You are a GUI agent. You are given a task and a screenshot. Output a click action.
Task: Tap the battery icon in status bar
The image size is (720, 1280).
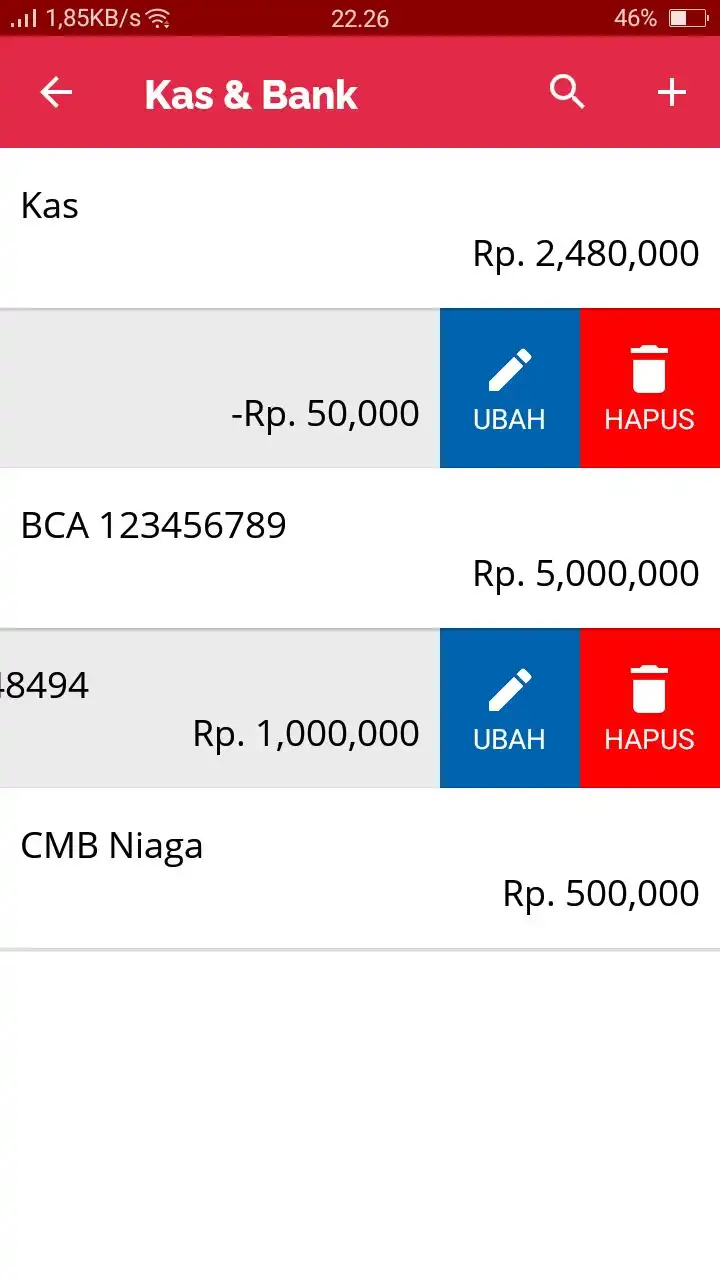688,18
